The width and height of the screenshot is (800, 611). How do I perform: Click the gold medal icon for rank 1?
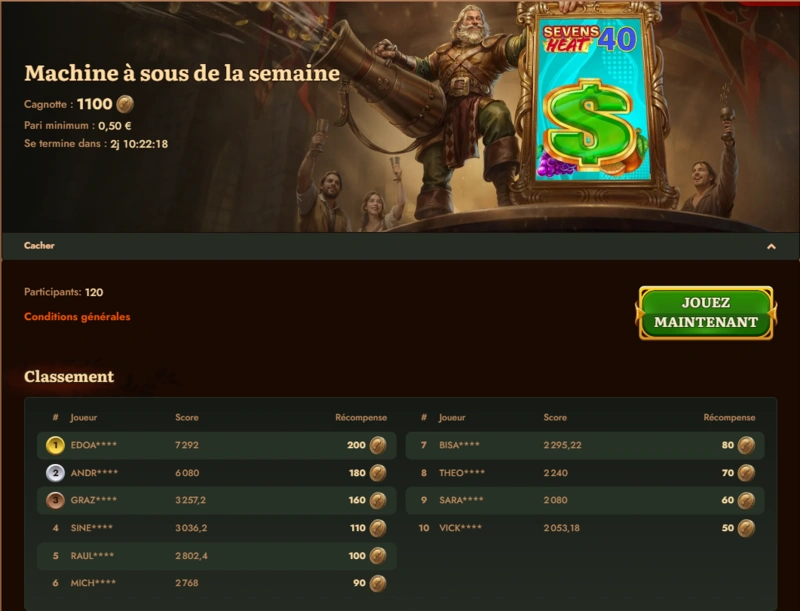pyautogui.click(x=55, y=445)
